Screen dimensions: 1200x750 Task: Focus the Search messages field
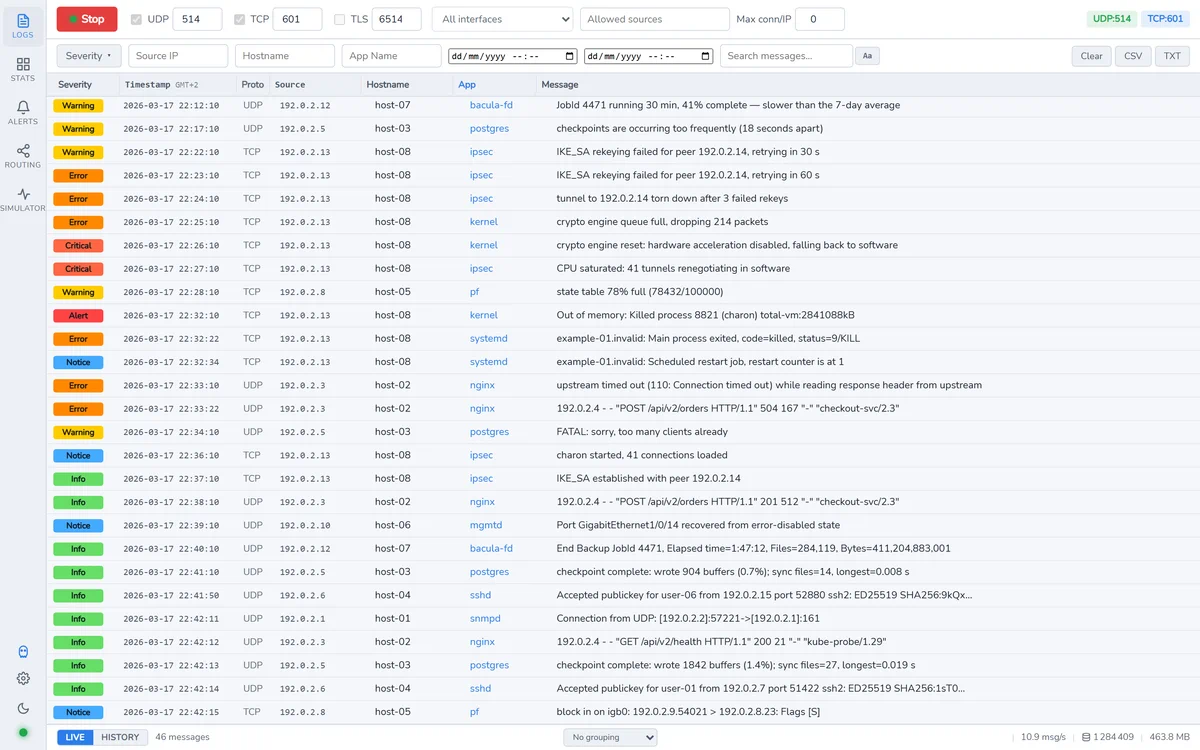pos(786,56)
